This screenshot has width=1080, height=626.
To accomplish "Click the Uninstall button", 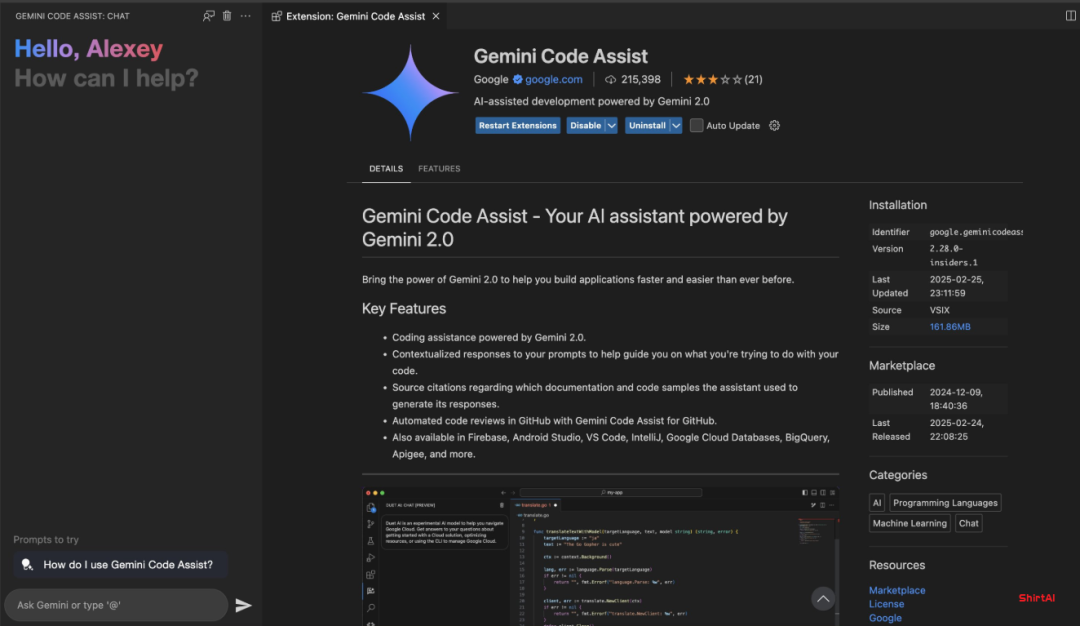I will [x=647, y=125].
